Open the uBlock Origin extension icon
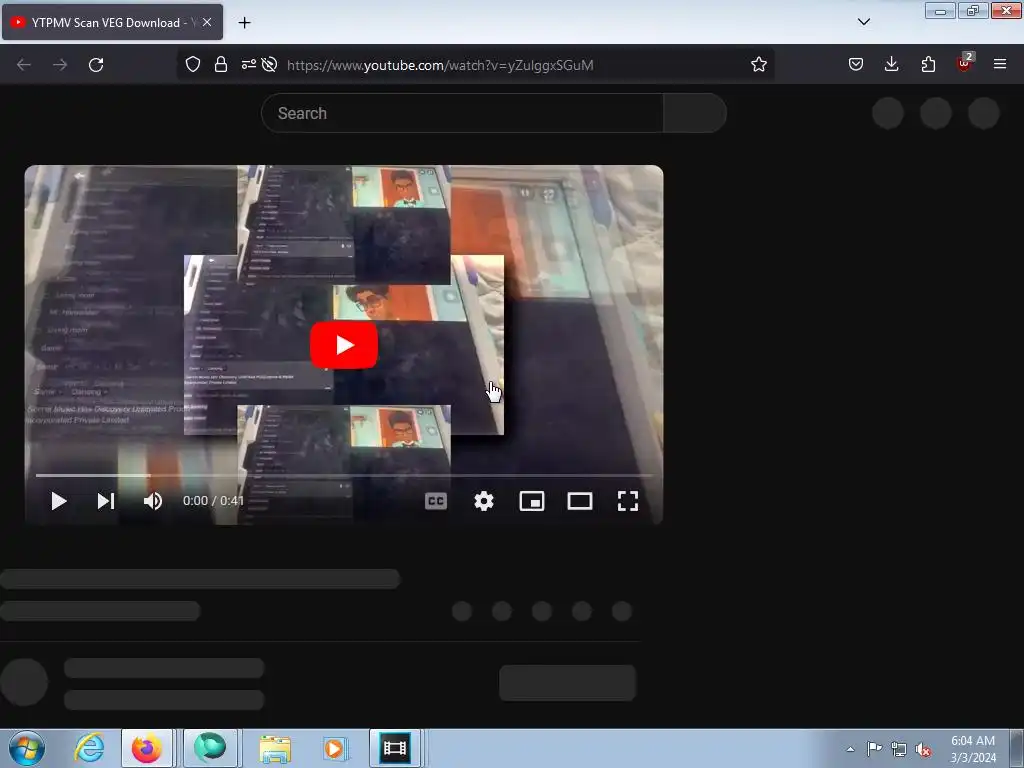 pos(965,63)
